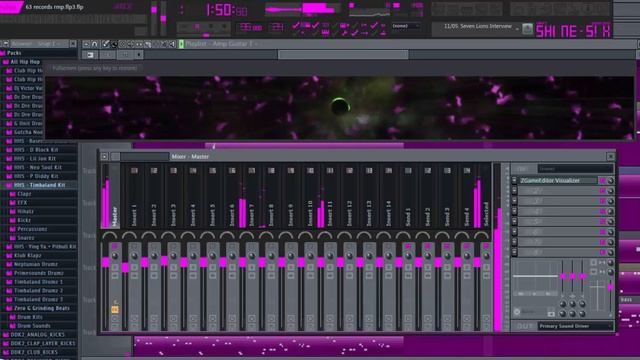Screen dimensions: 640x360
Task: Click the pan knob on Insert 5 track
Action: [213, 256]
